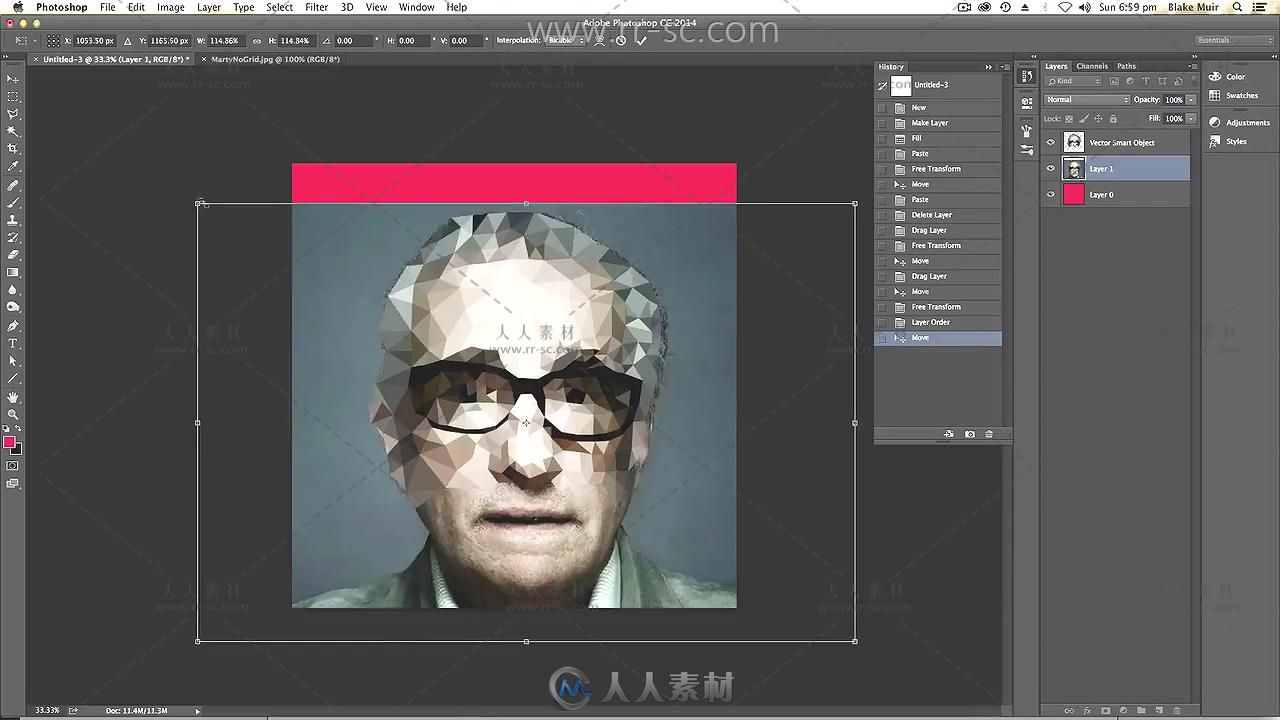
Task: Click the foreground color swatch
Action: [x=9, y=442]
